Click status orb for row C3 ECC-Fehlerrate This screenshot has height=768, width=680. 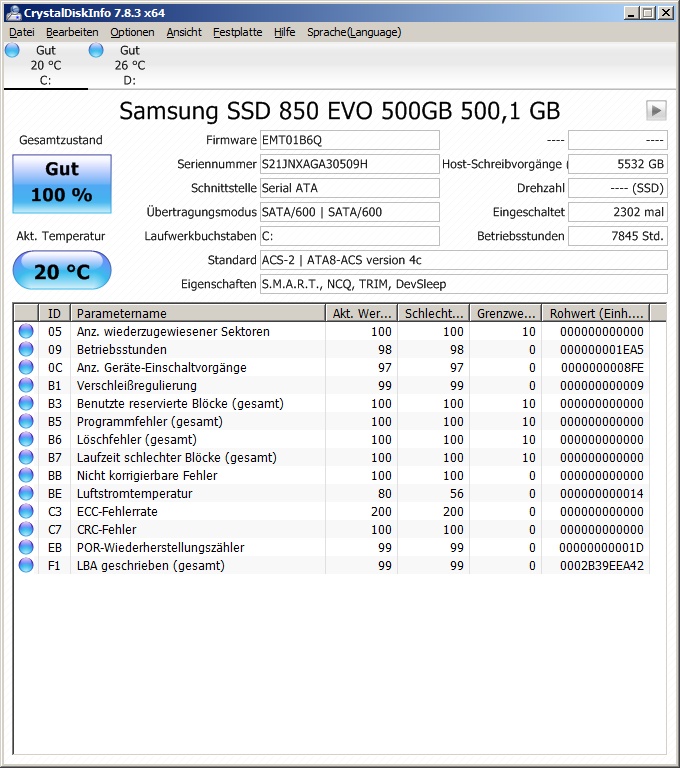[x=26, y=511]
